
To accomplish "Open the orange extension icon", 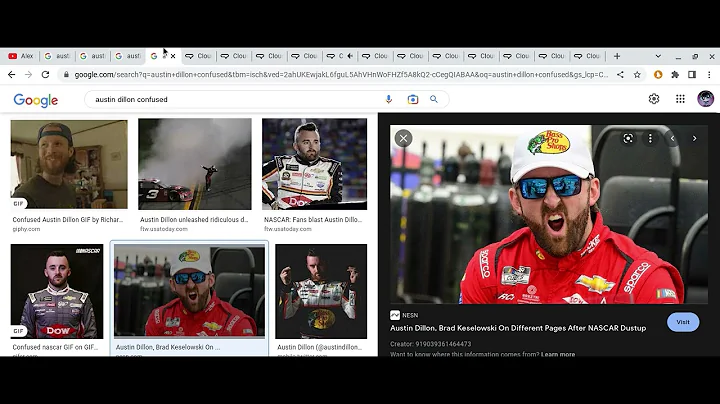I will (658, 74).
